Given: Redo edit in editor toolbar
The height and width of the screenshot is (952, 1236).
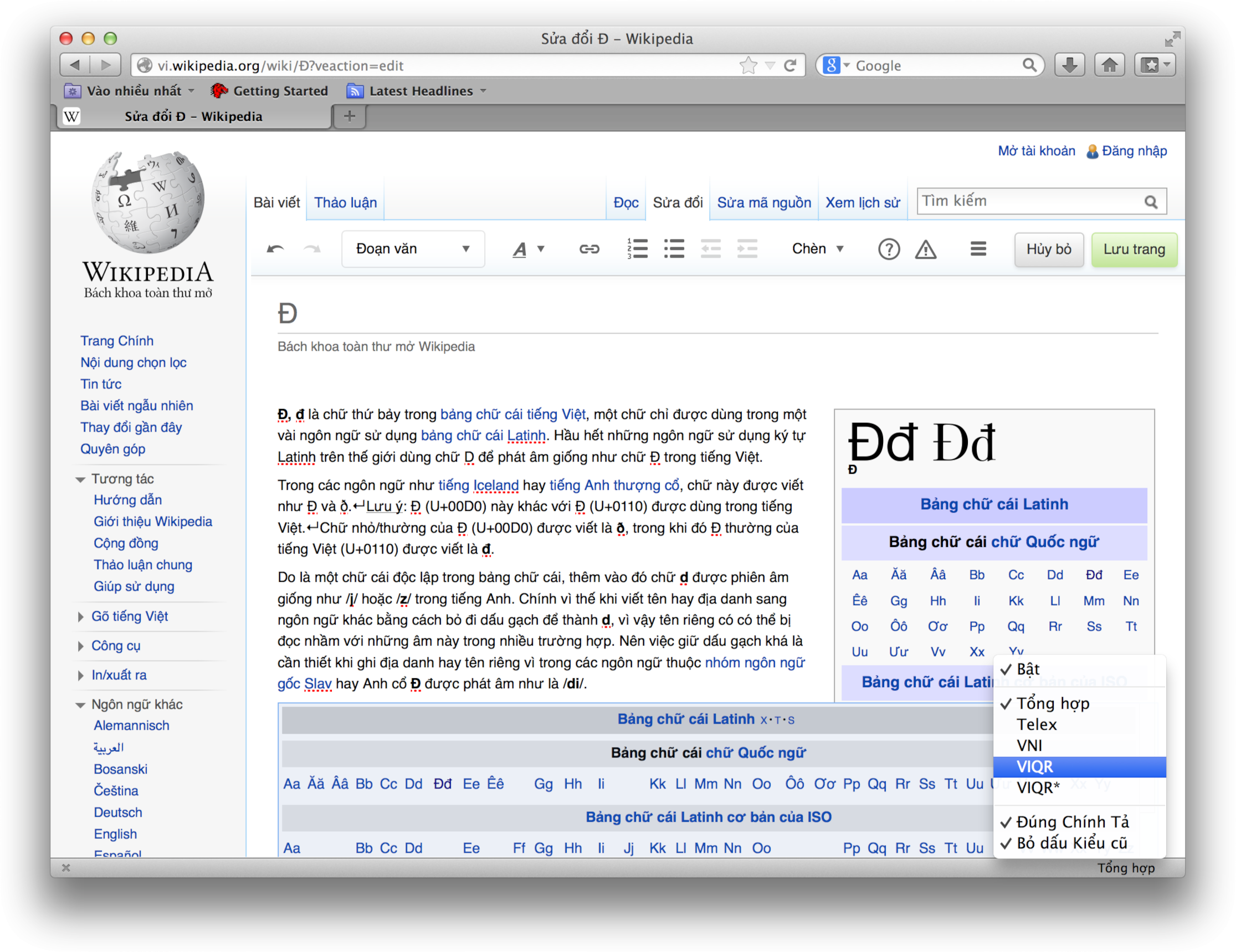Looking at the screenshot, I should (x=312, y=249).
